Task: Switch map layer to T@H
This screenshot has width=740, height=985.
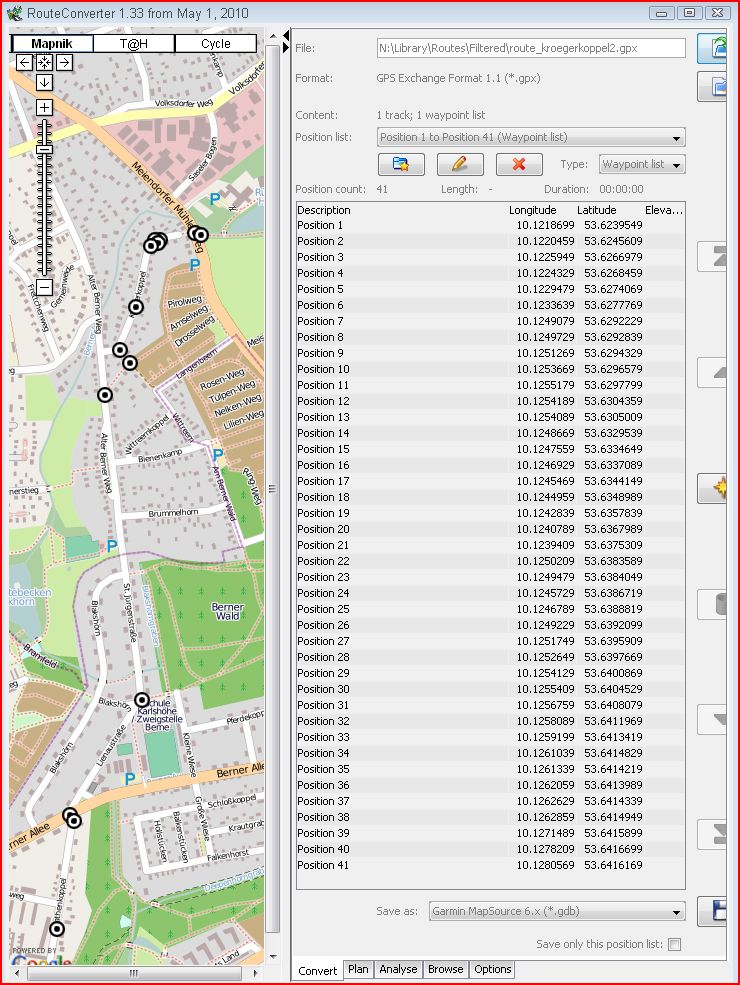Action: [134, 43]
